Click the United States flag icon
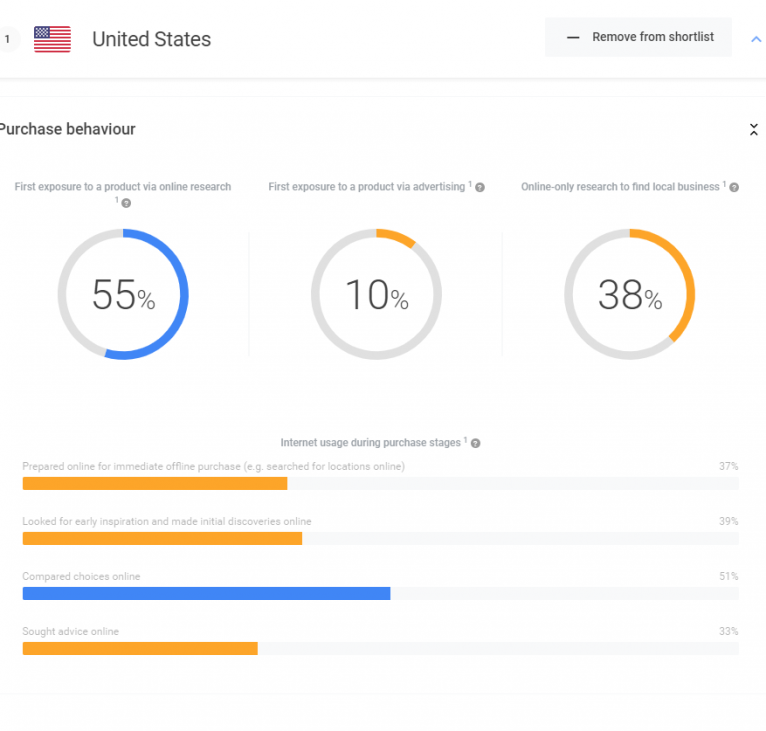Image resolution: width=766 pixels, height=731 pixels. pos(52,39)
